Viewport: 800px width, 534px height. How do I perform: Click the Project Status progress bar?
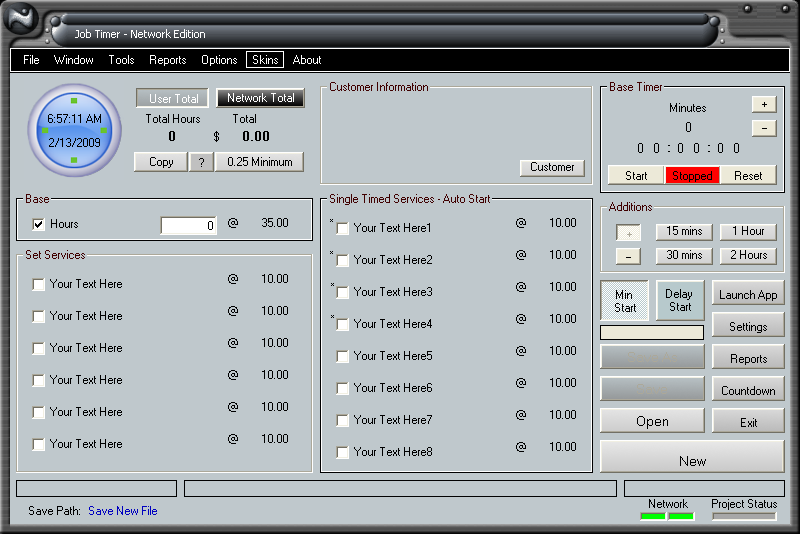(x=744, y=517)
